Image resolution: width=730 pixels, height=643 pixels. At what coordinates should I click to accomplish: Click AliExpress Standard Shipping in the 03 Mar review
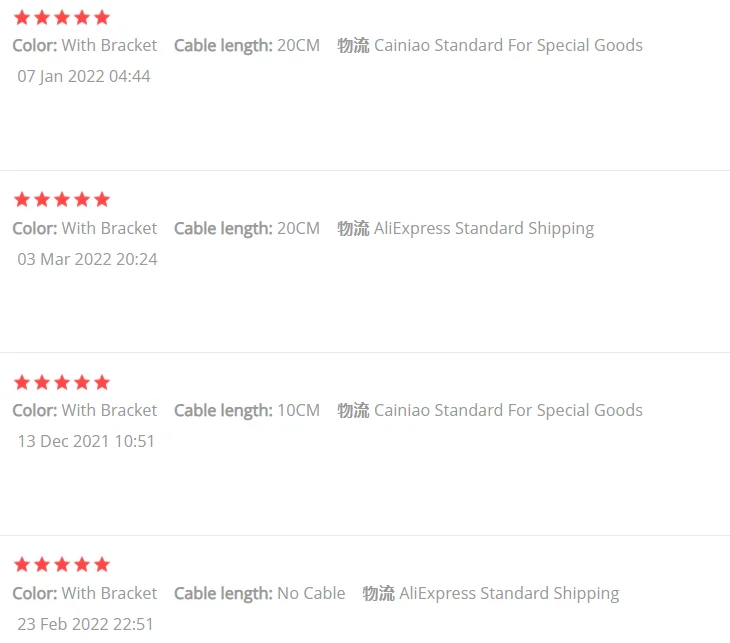484,228
